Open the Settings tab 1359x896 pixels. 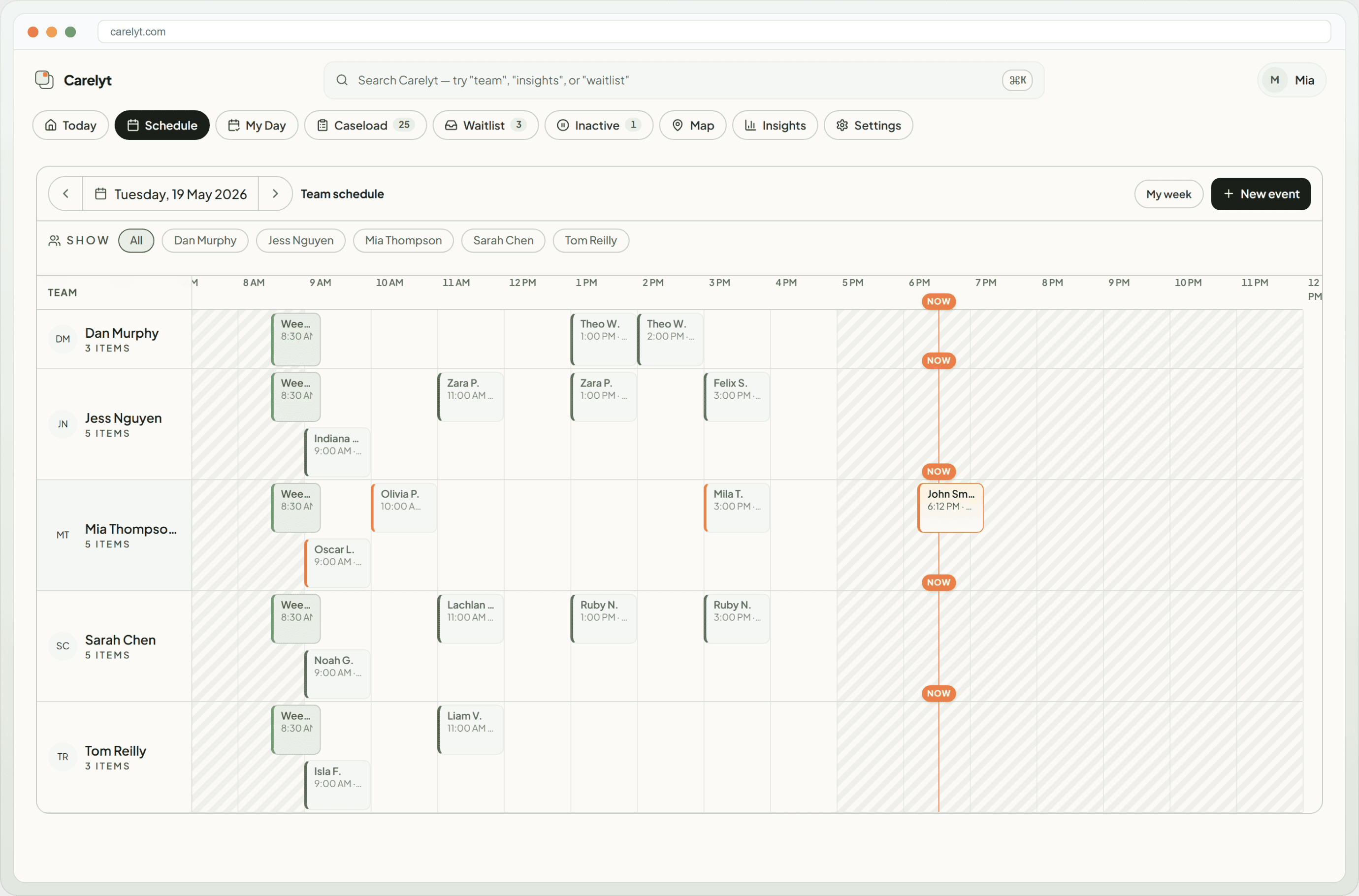click(x=868, y=125)
